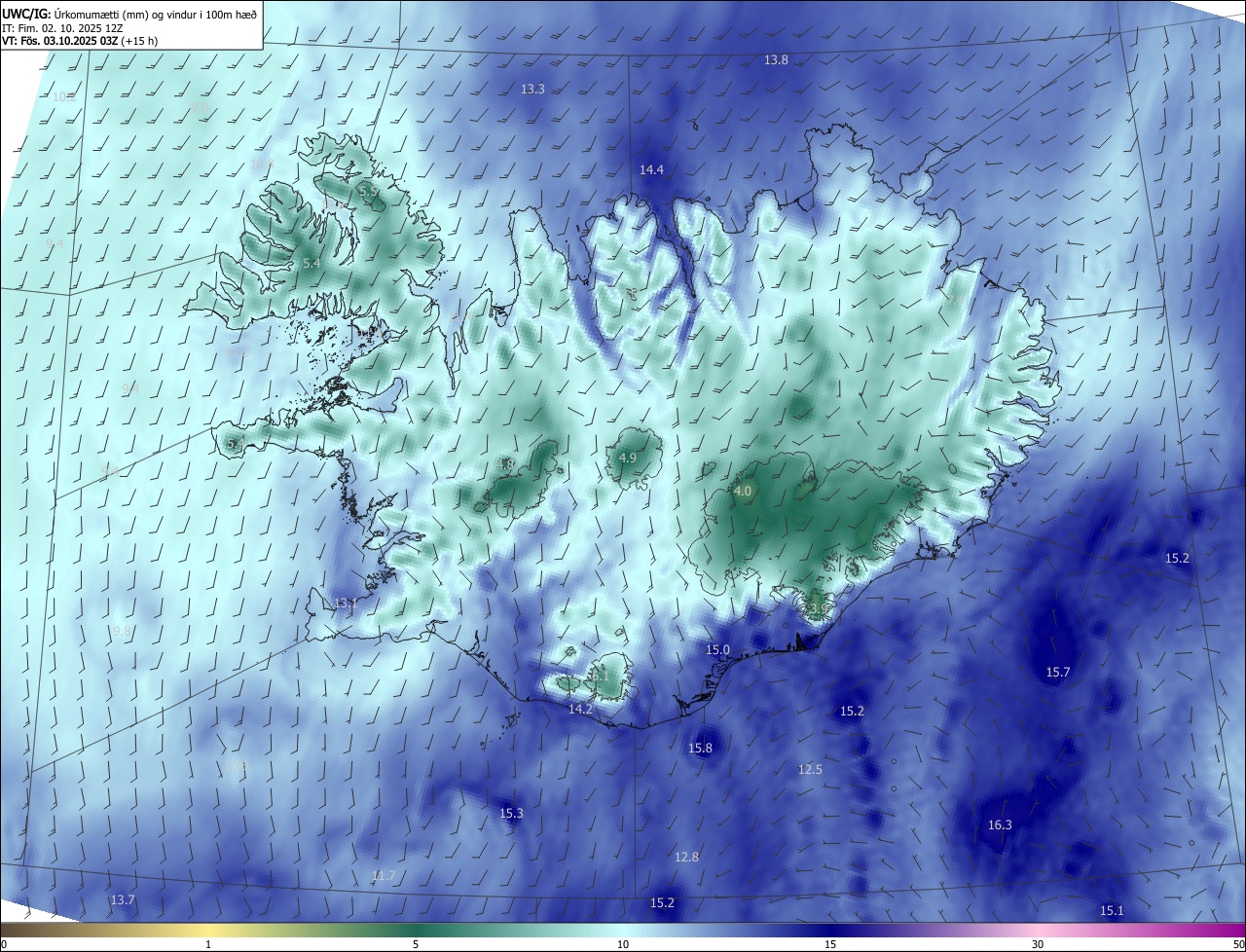Select the 12.8 value label
1246x952 pixels.
pyautogui.click(x=686, y=858)
